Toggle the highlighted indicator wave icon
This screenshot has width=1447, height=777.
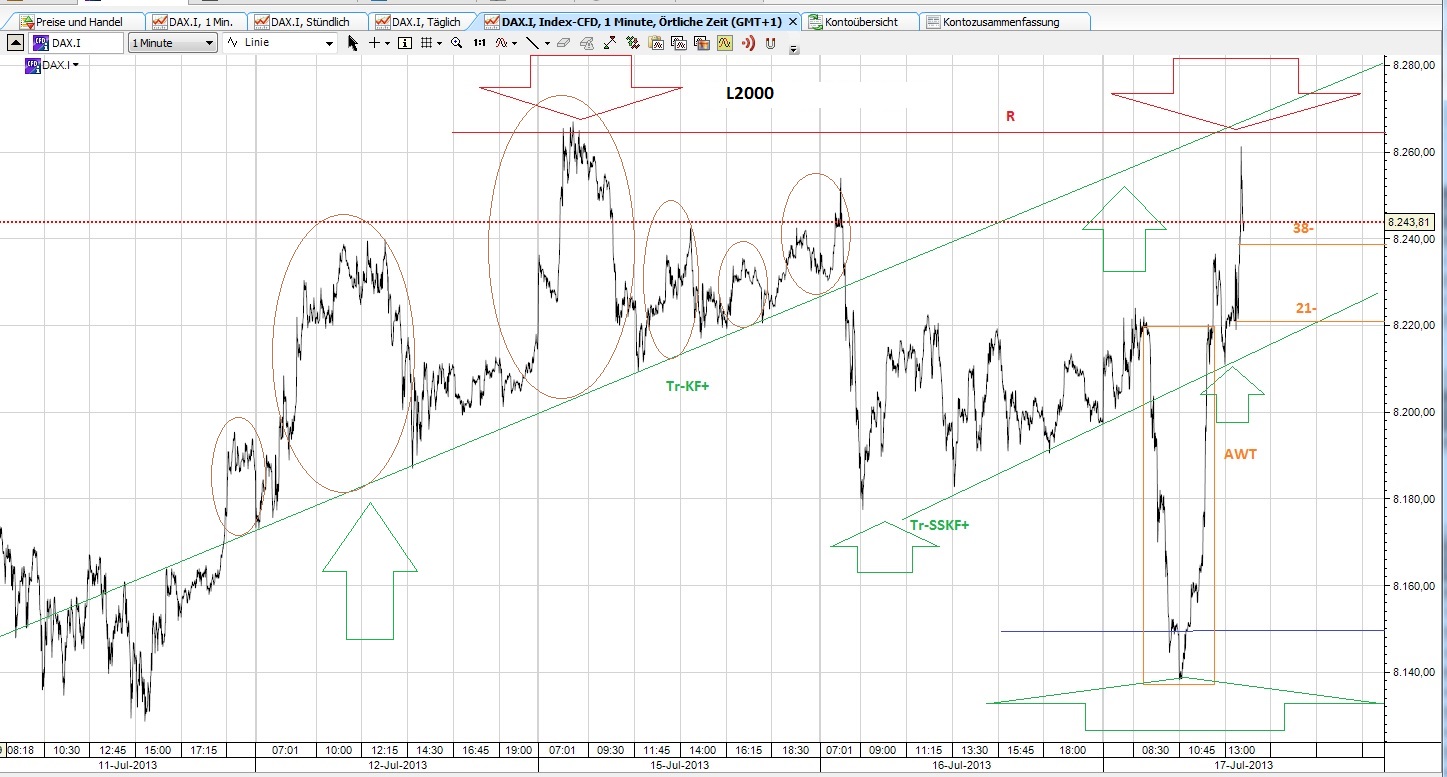(x=725, y=44)
